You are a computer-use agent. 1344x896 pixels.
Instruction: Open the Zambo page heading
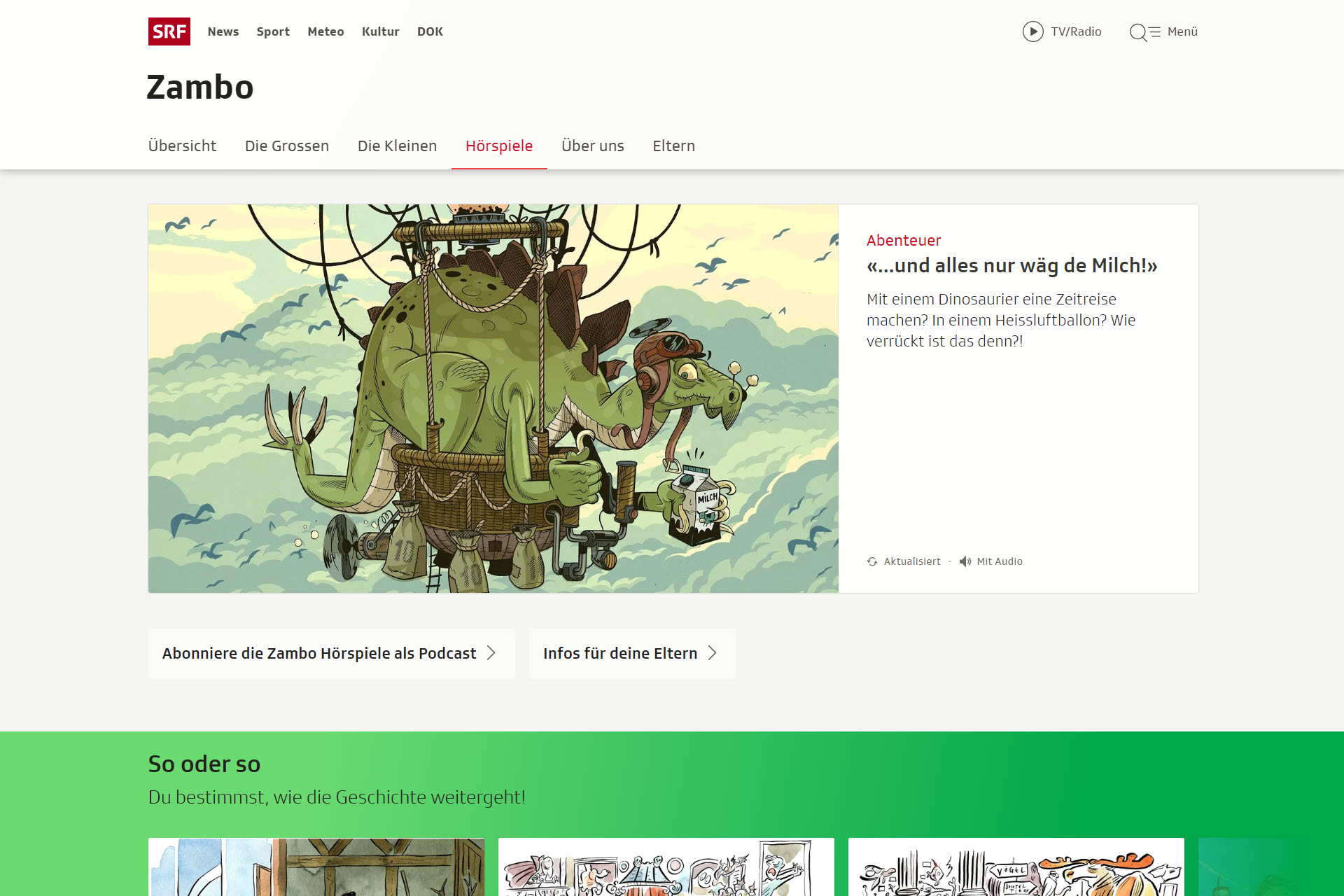[200, 87]
